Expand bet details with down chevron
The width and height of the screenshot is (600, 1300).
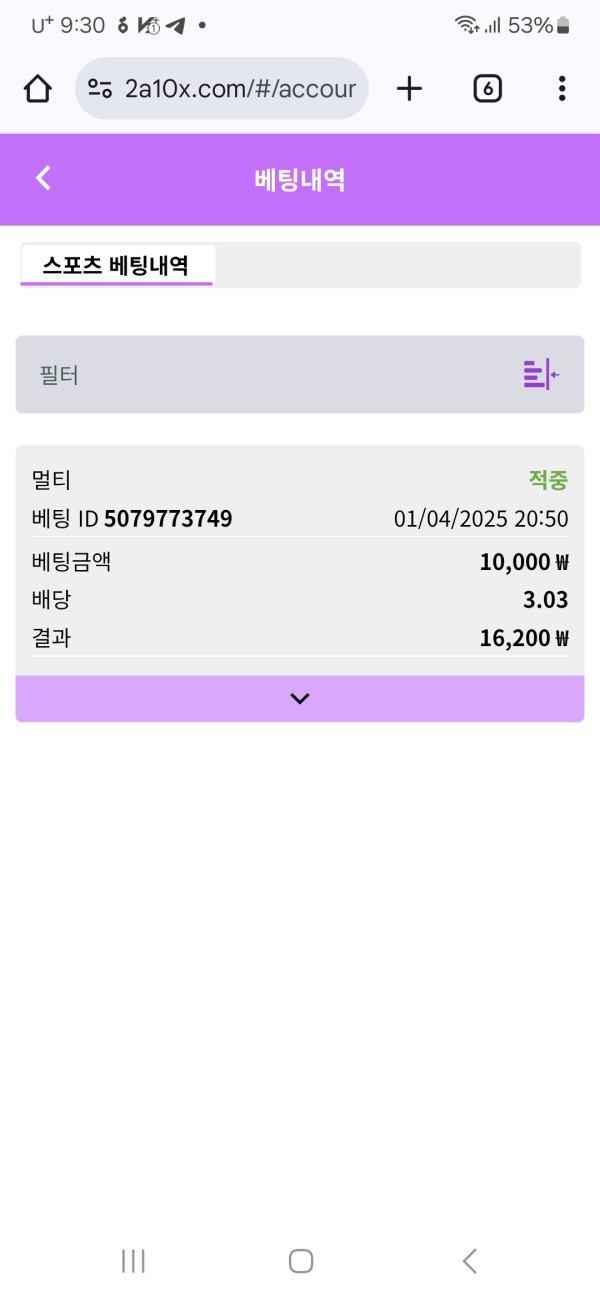(x=300, y=699)
